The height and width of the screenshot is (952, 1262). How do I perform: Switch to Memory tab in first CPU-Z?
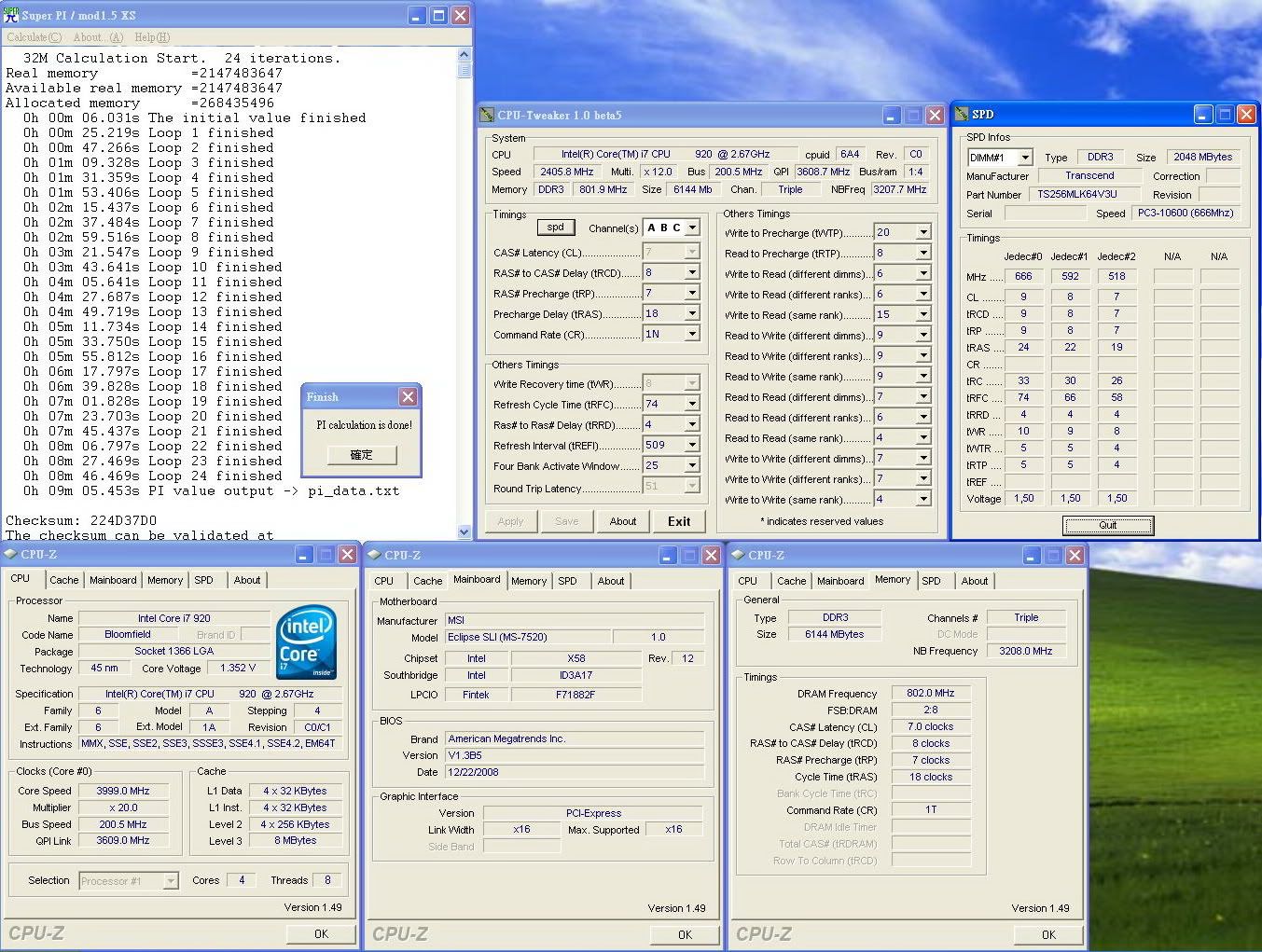coord(165,580)
